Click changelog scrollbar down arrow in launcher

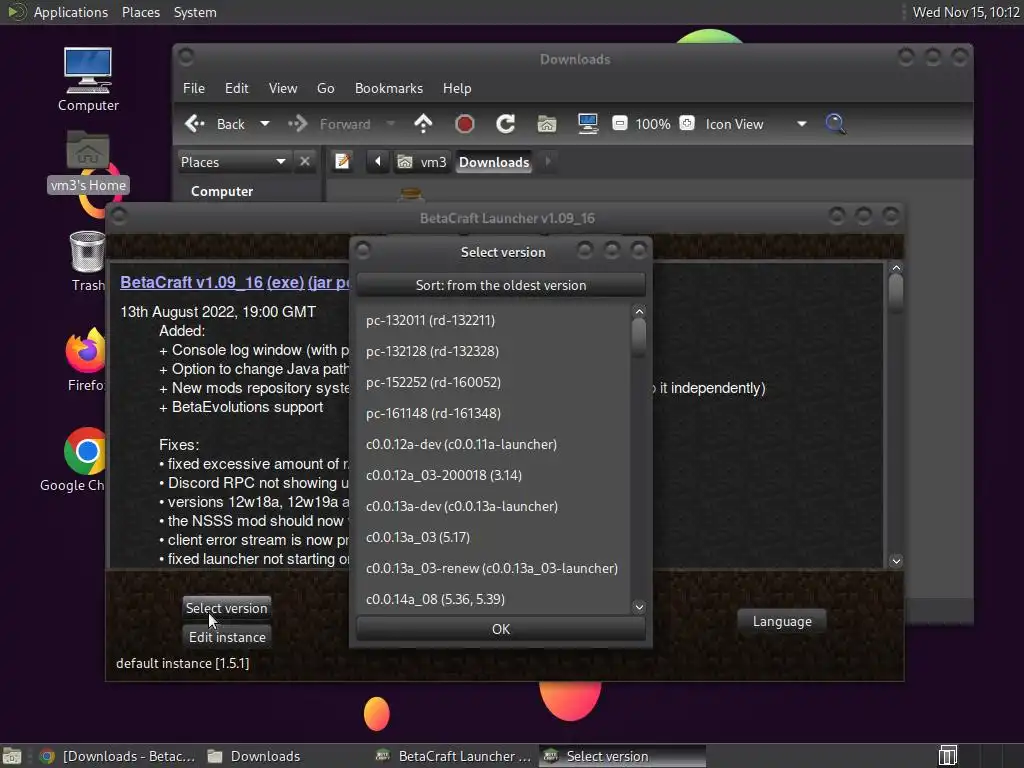(896, 561)
